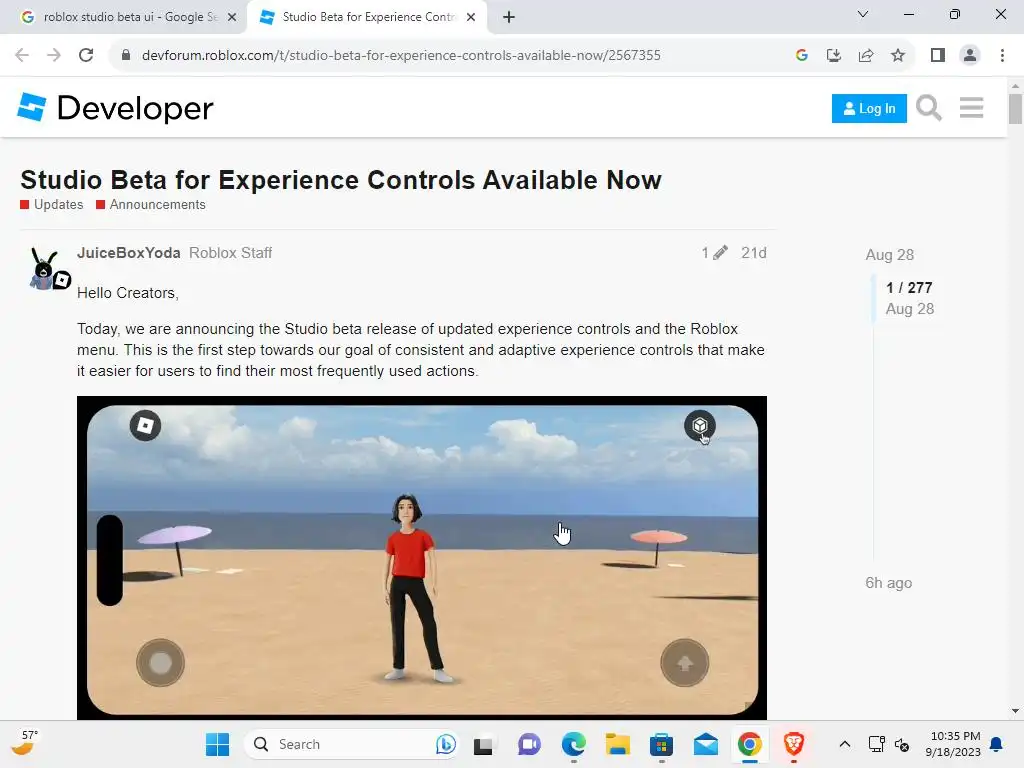Share this page via share icon

pyautogui.click(x=866, y=56)
